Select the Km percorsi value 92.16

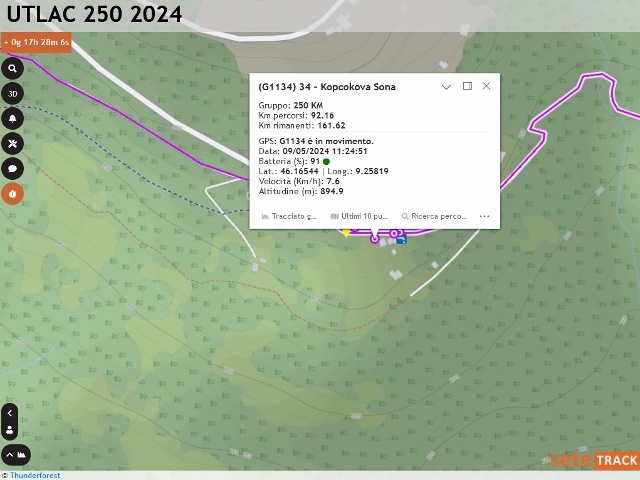322,116
